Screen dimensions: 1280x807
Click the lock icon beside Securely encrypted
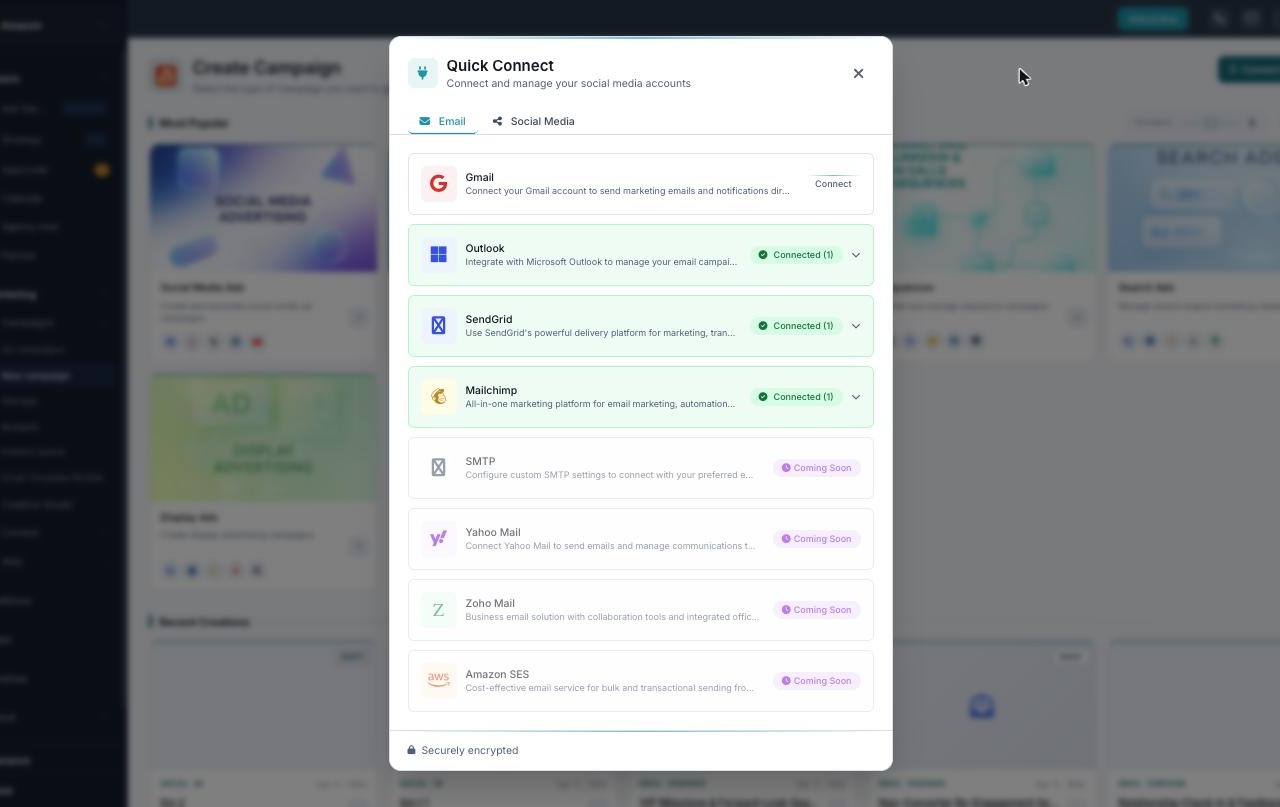411,750
